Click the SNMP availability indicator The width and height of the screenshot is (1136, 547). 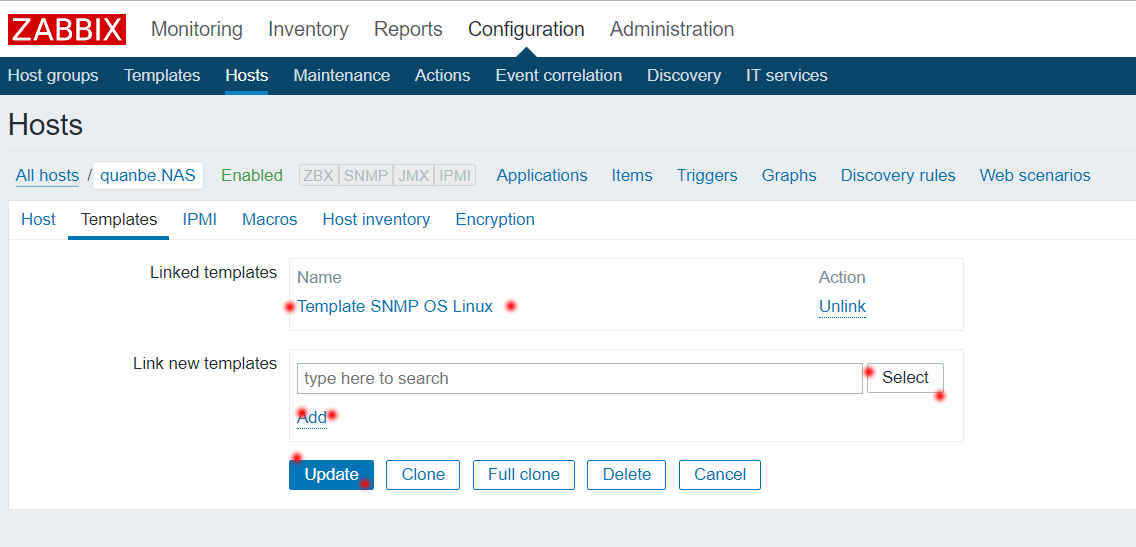365,175
